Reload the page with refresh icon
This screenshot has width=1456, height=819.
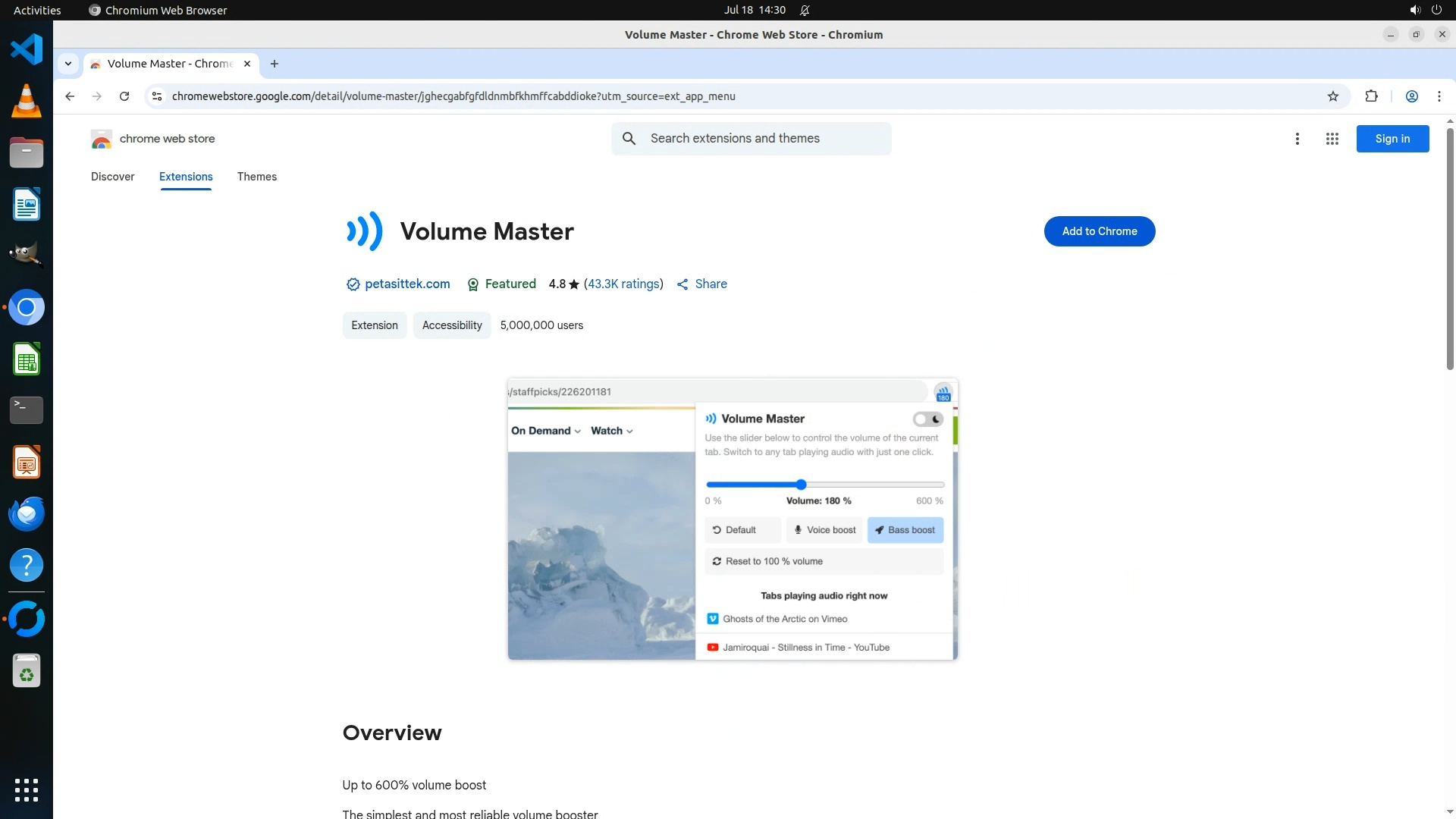(x=124, y=96)
